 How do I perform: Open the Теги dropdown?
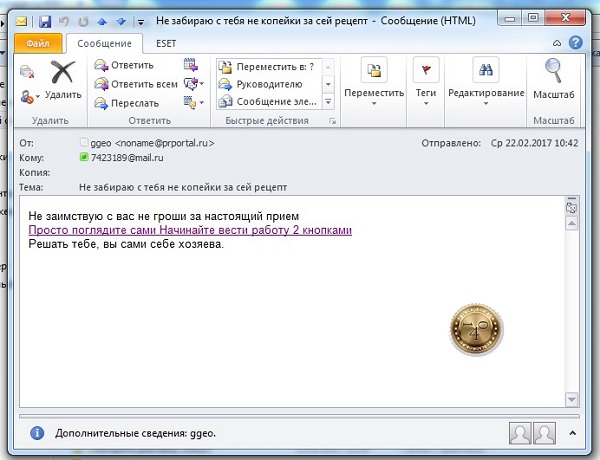[x=426, y=82]
